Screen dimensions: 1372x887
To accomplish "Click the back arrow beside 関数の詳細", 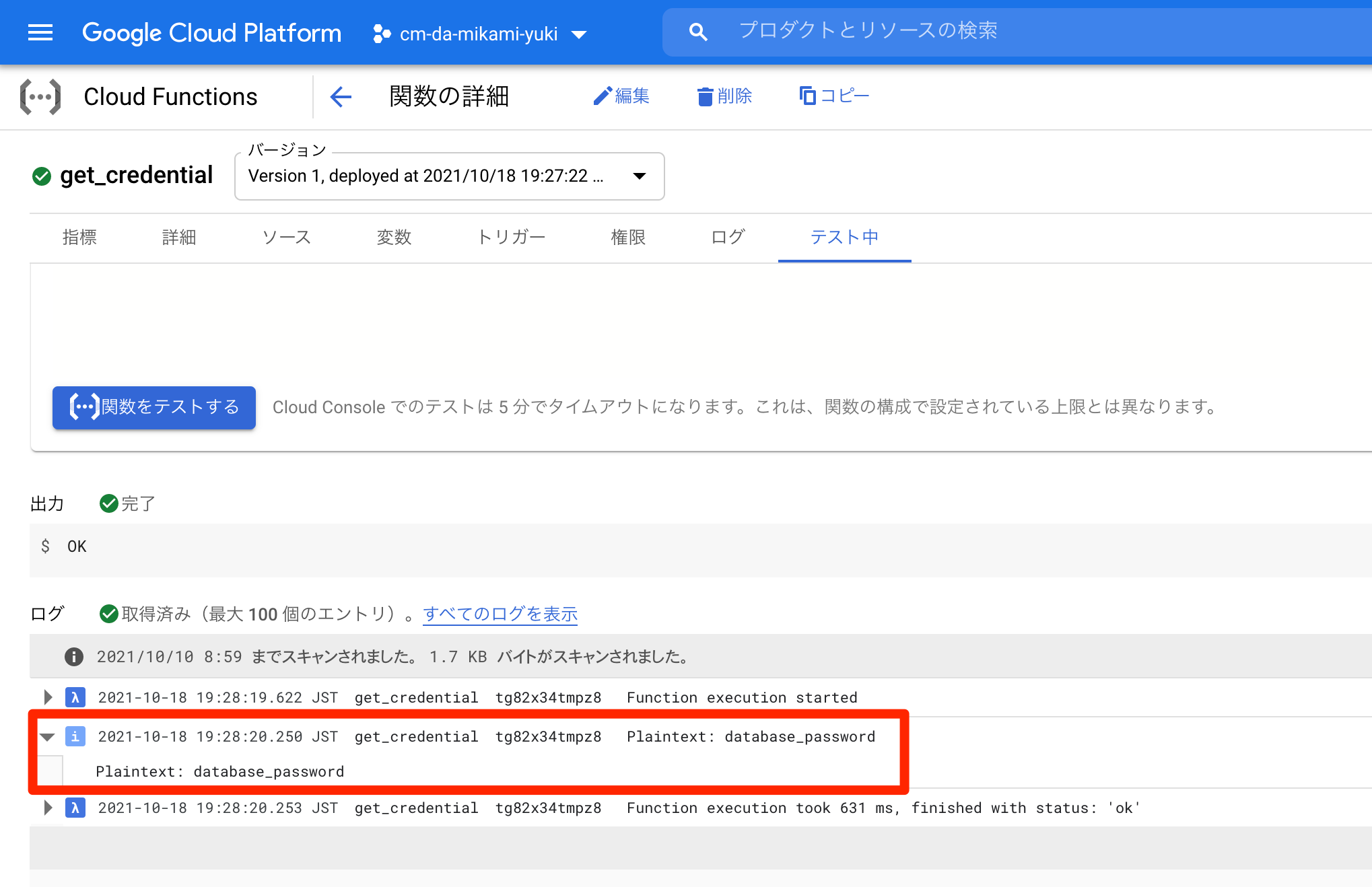I will click(x=341, y=96).
